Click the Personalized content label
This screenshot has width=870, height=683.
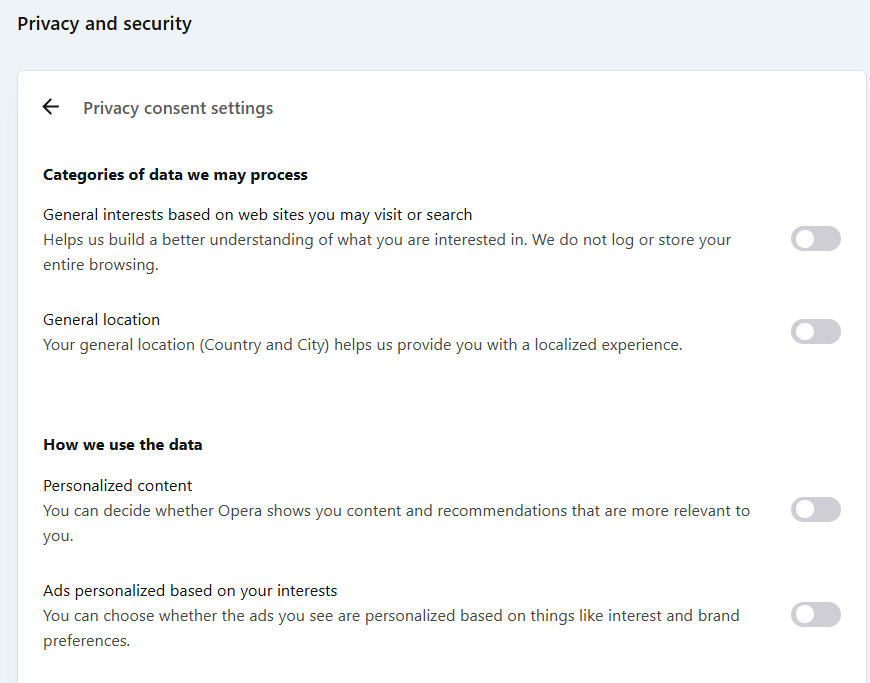click(118, 485)
